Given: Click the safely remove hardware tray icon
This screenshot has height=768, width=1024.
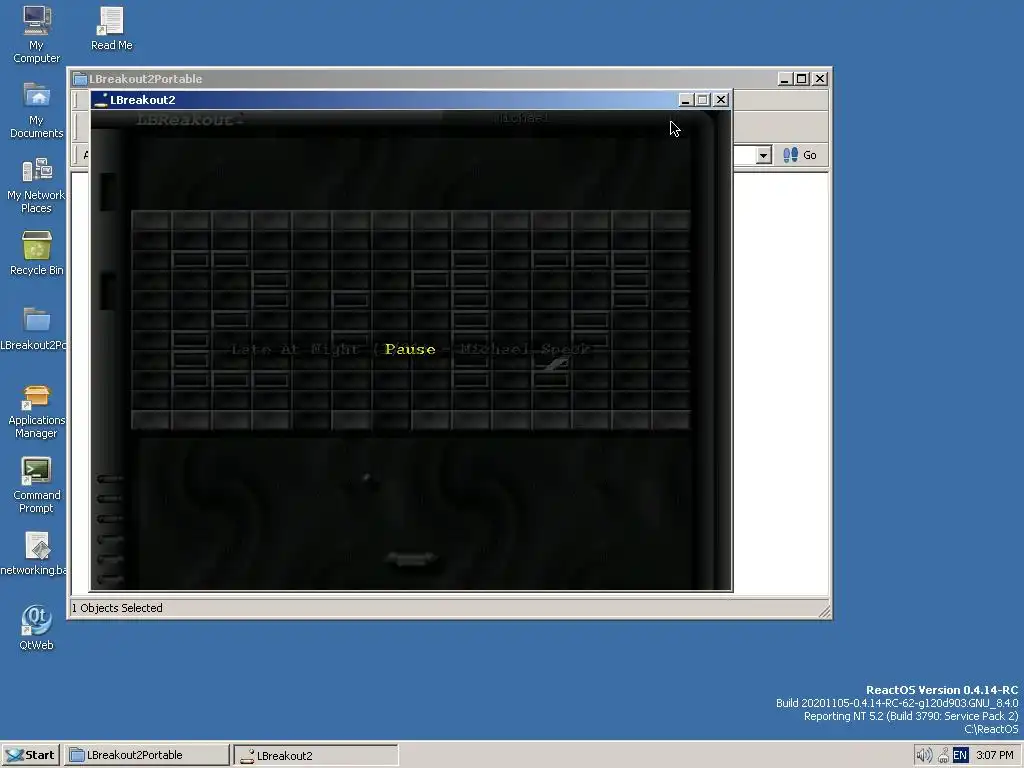Looking at the screenshot, I should (943, 756).
